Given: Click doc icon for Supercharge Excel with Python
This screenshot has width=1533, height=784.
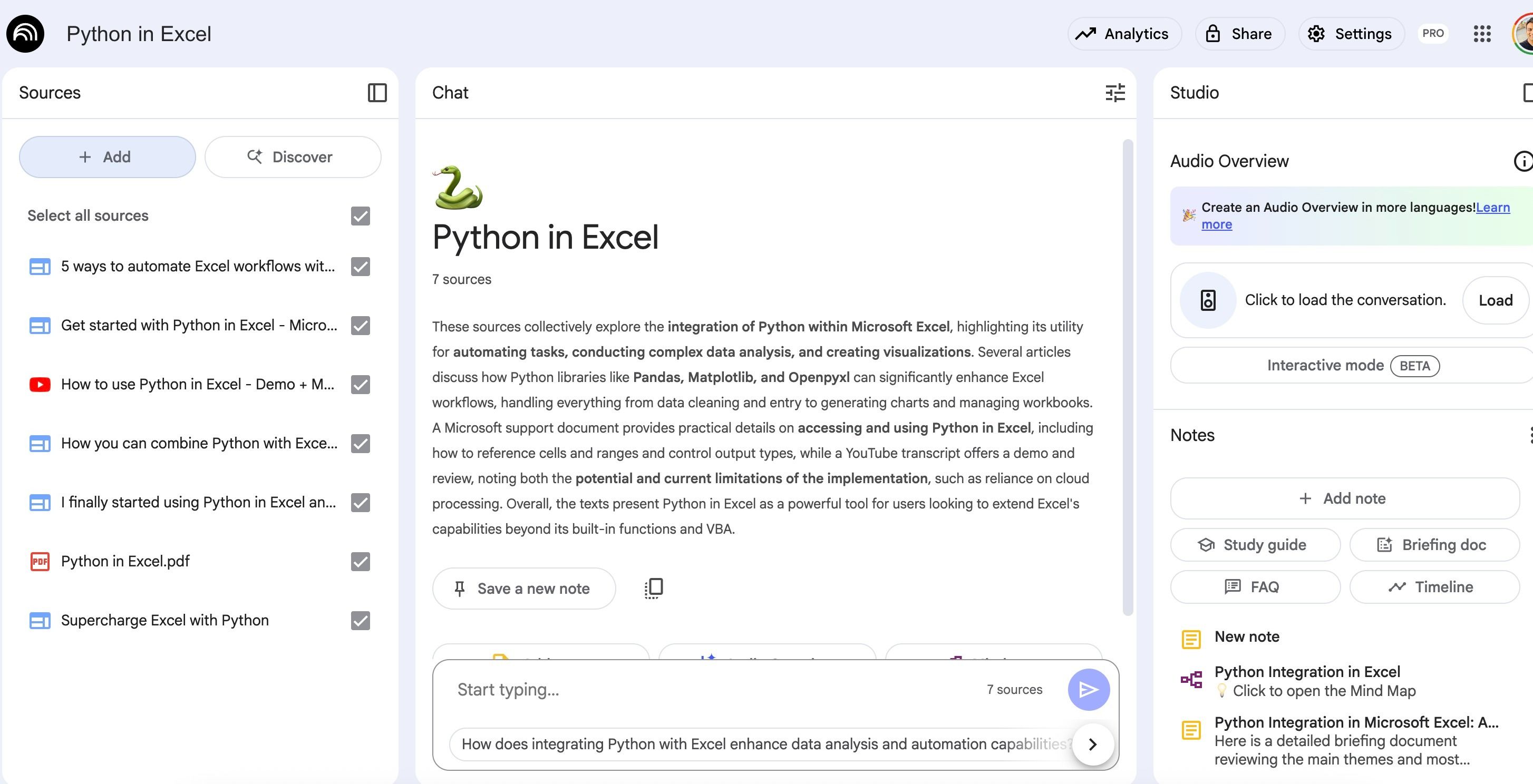Looking at the screenshot, I should click(x=40, y=621).
